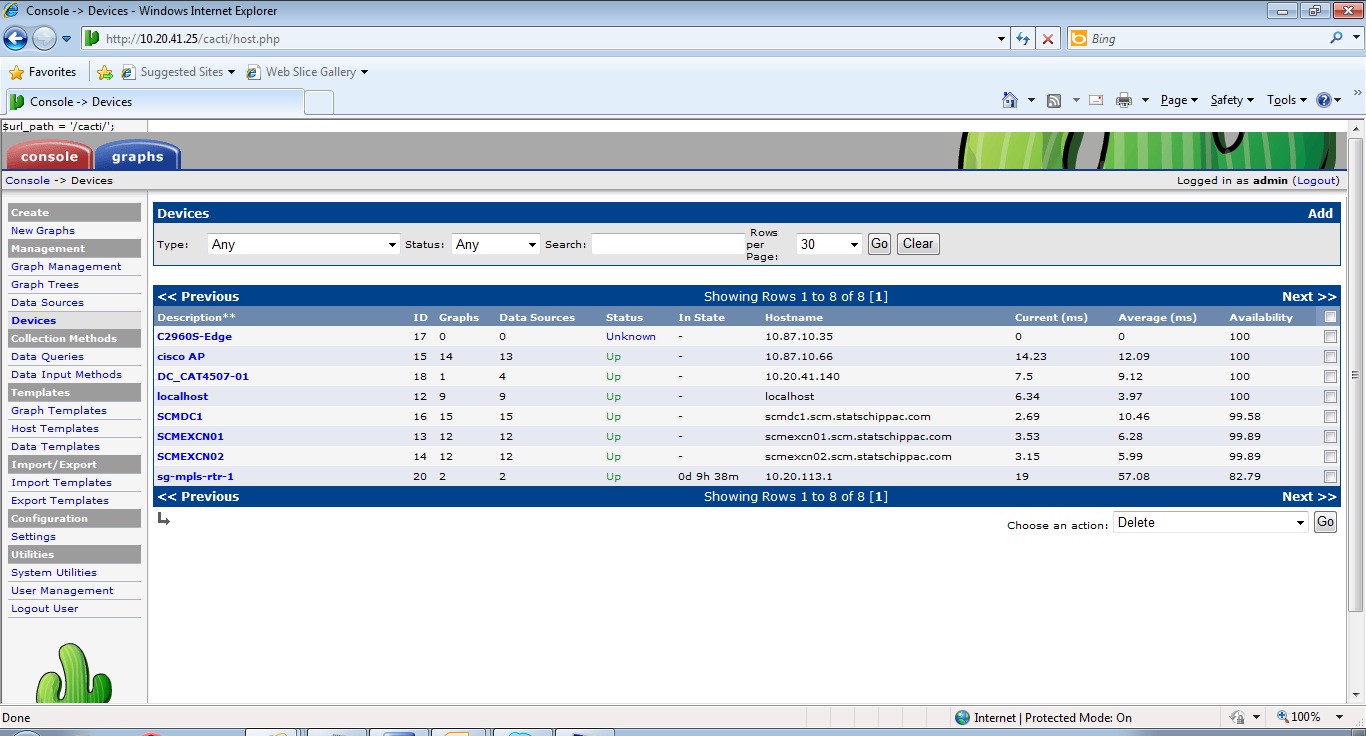Check the box for SCMEXCN01 row

click(x=1330, y=437)
